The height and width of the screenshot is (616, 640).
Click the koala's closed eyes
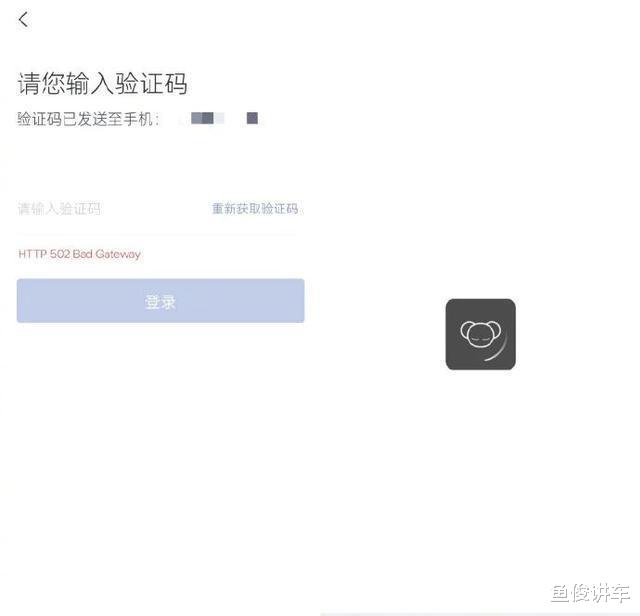[x=480, y=338]
